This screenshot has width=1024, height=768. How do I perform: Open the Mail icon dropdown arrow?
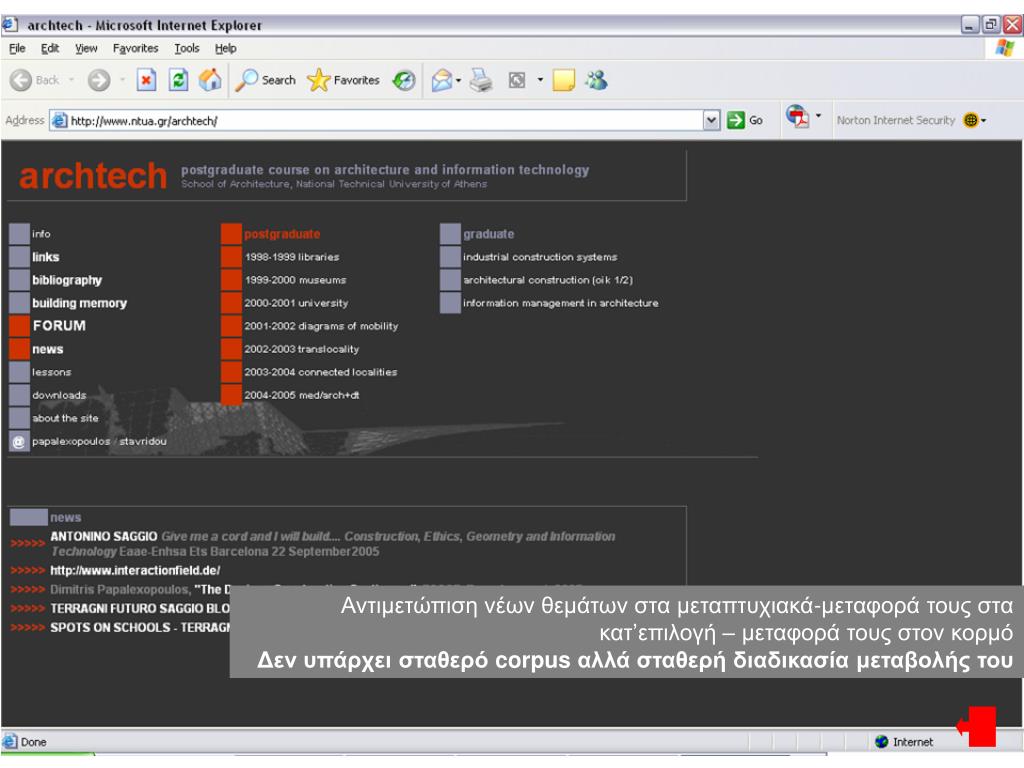(x=458, y=80)
